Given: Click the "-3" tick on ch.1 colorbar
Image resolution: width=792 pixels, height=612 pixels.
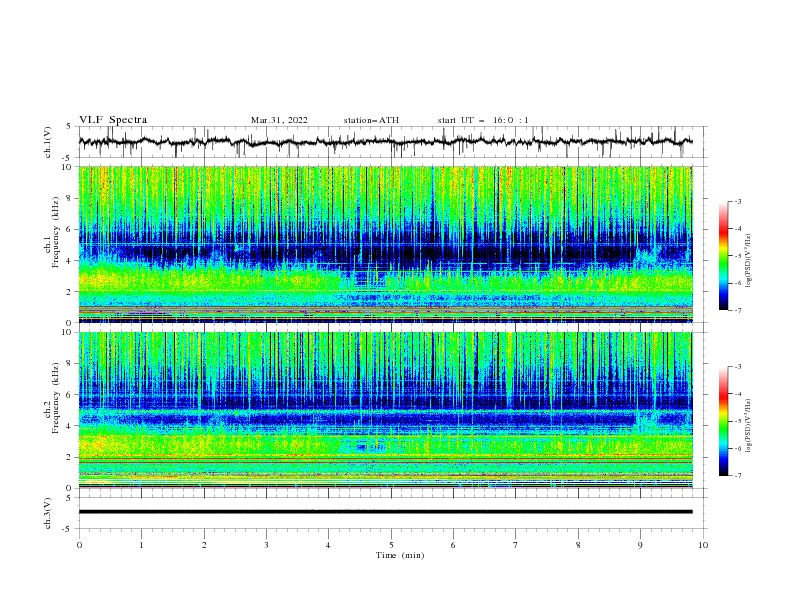Looking at the screenshot, I should 738,201.
